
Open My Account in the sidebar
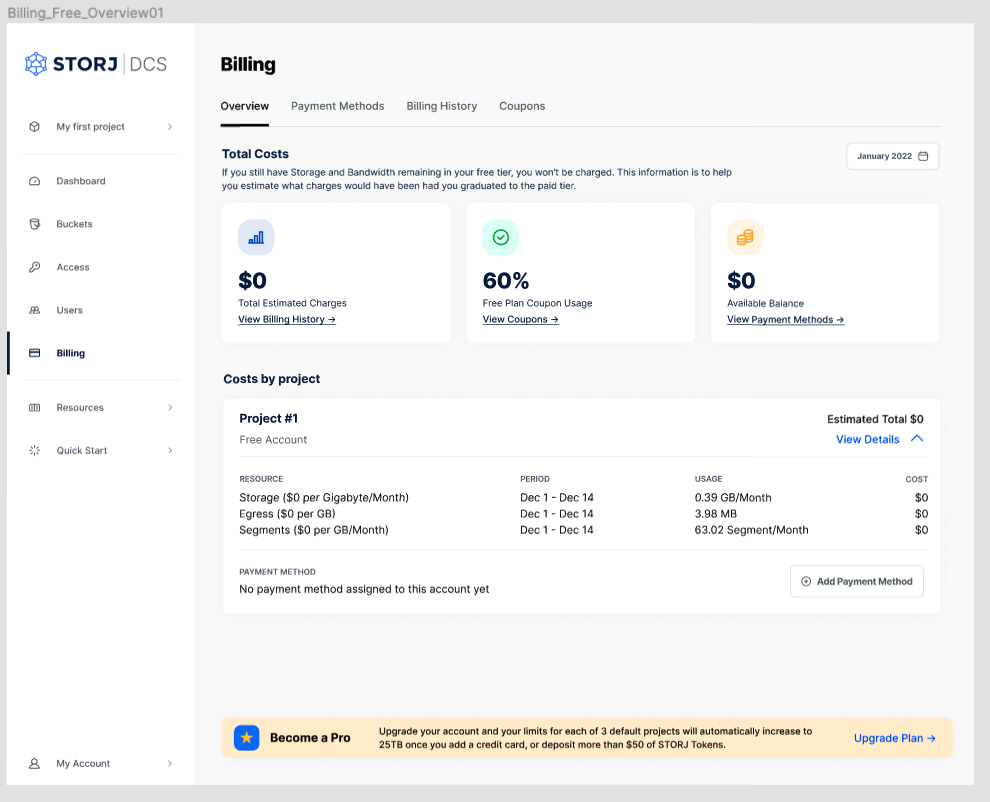[83, 763]
